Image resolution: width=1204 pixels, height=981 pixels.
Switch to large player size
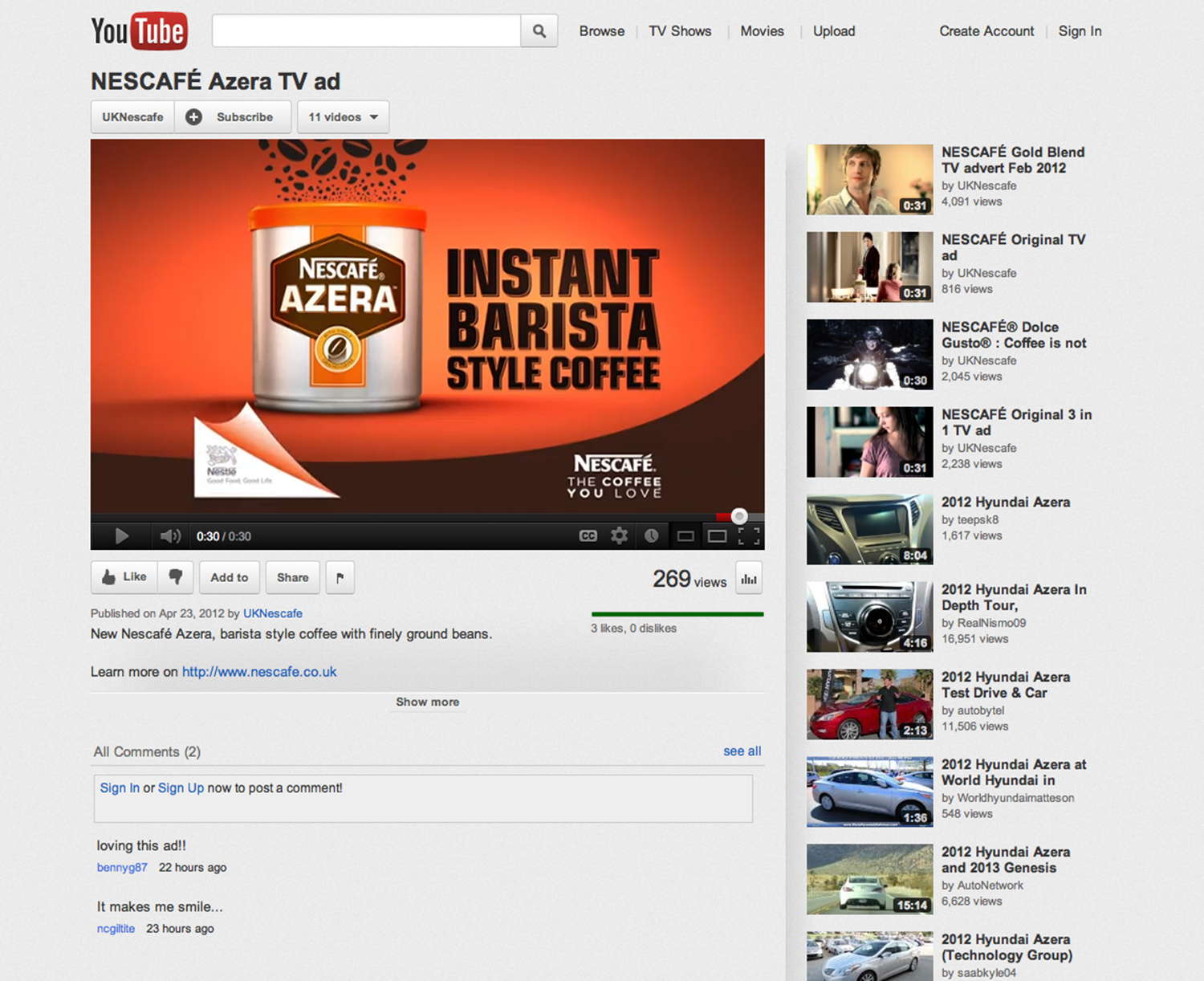717,536
